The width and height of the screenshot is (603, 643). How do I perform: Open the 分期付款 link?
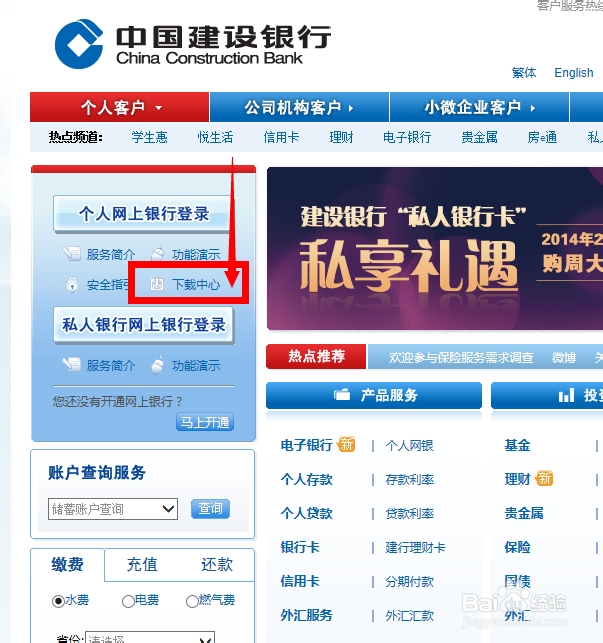[409, 582]
